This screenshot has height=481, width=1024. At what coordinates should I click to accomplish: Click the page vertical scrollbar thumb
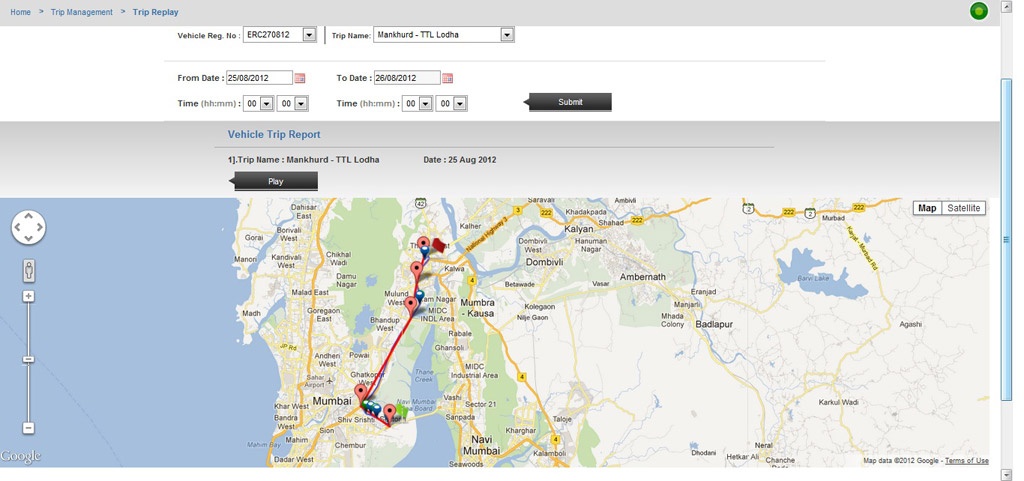[1006, 240]
